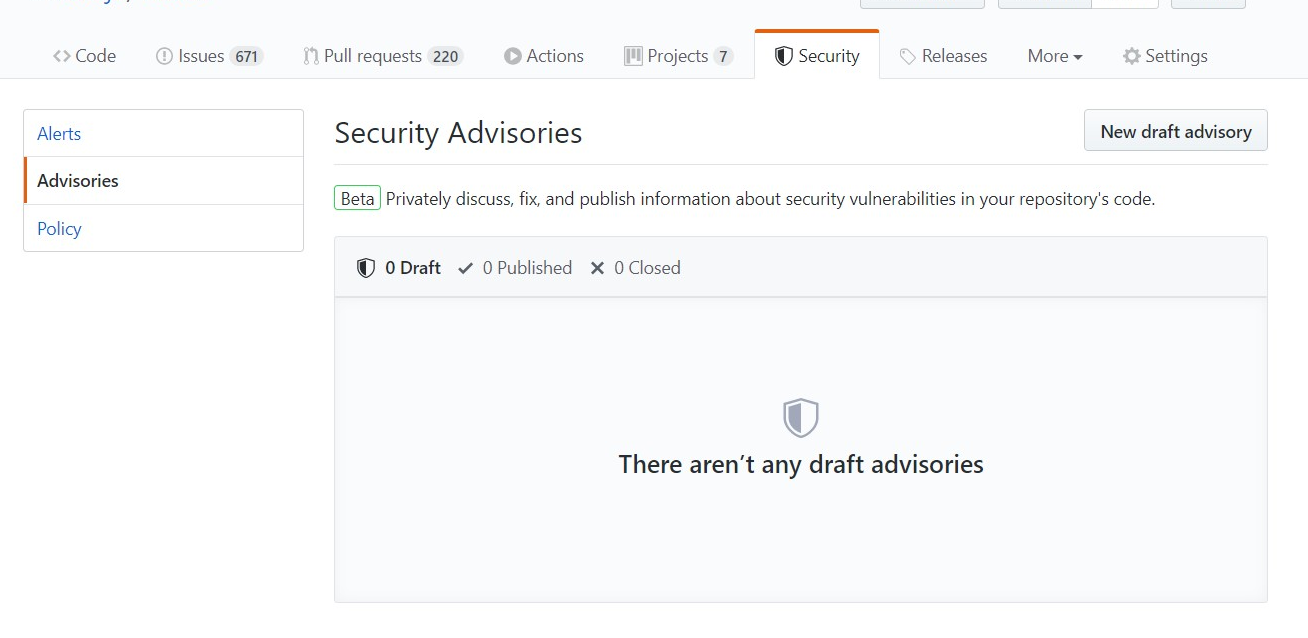Click the More dropdown caret arrow

coord(1078,57)
